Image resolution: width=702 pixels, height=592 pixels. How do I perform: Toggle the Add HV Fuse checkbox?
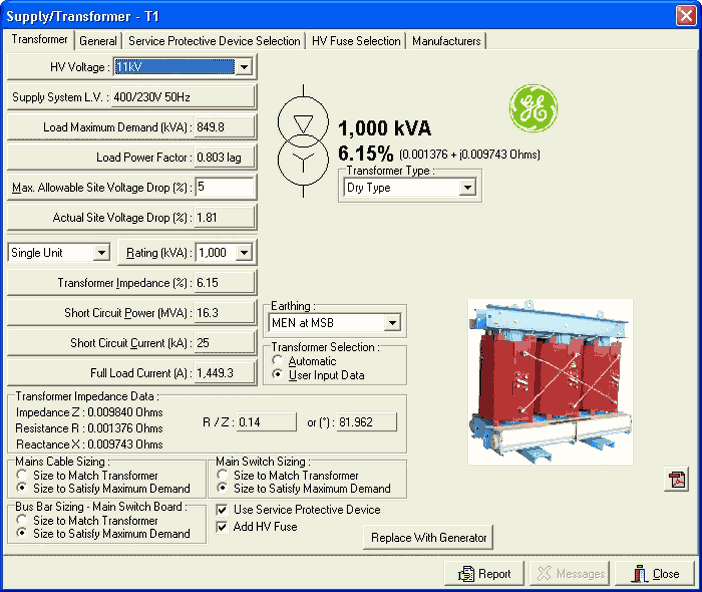(223, 527)
